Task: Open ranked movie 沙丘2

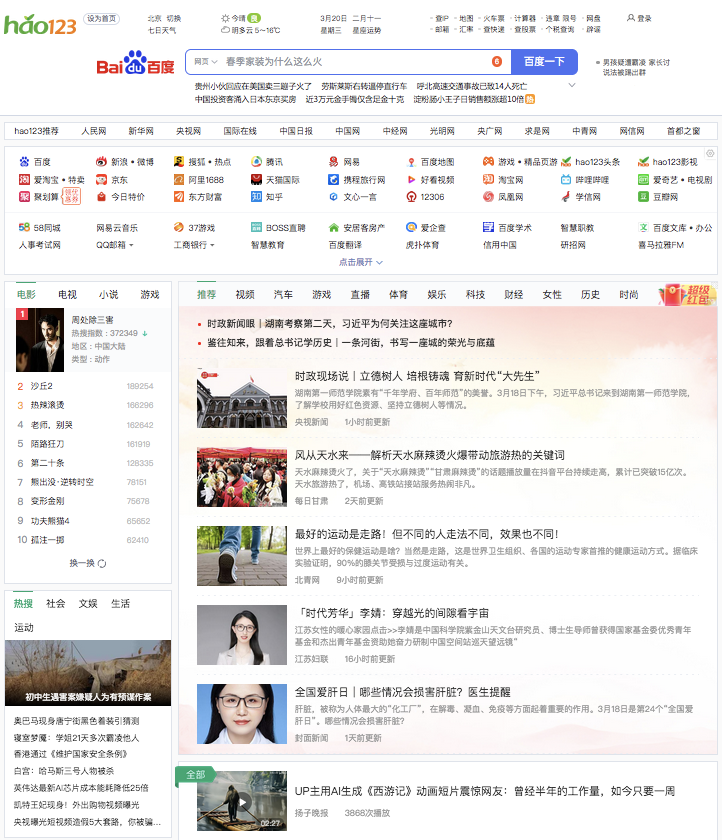Action: (x=42, y=386)
